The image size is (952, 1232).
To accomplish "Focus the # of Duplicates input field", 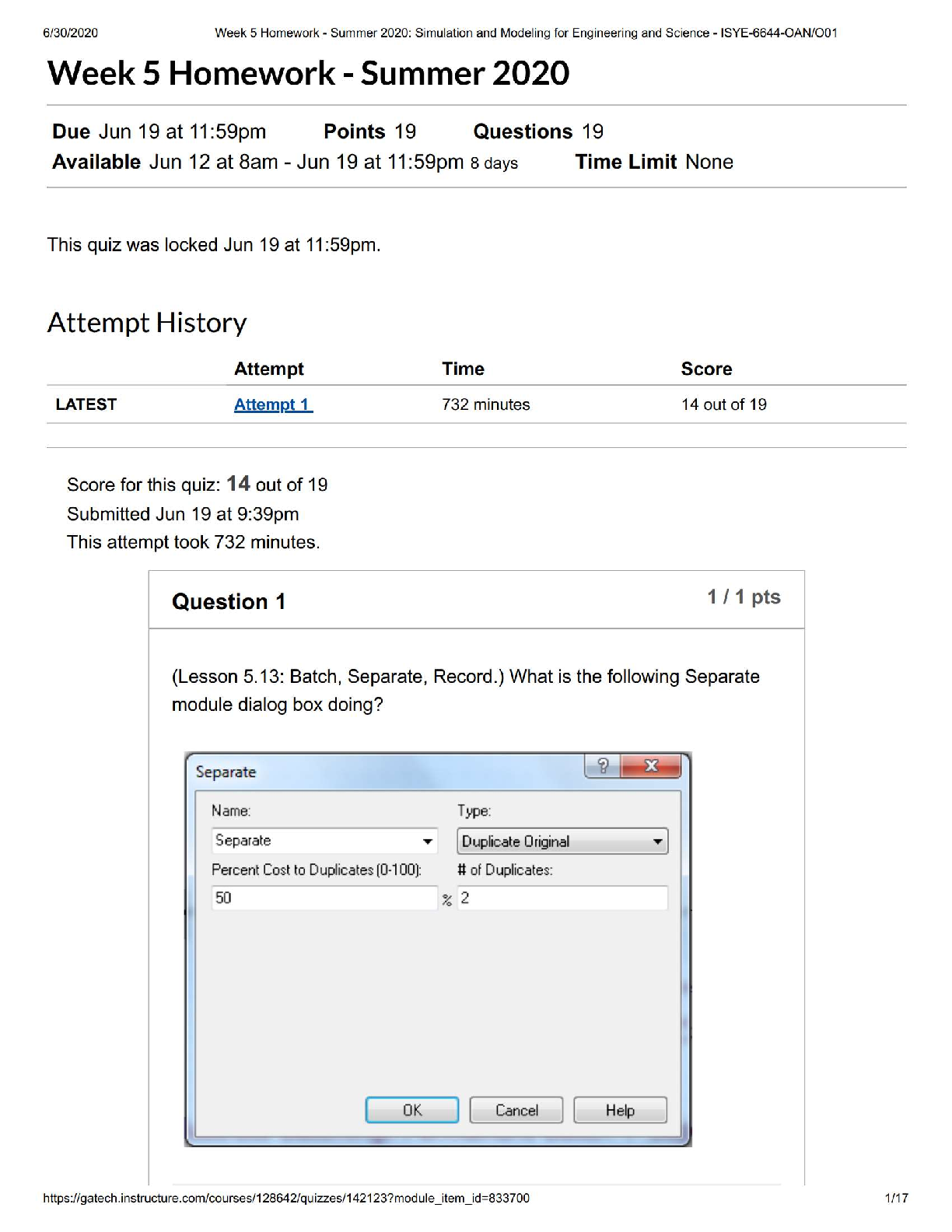I will point(562,898).
